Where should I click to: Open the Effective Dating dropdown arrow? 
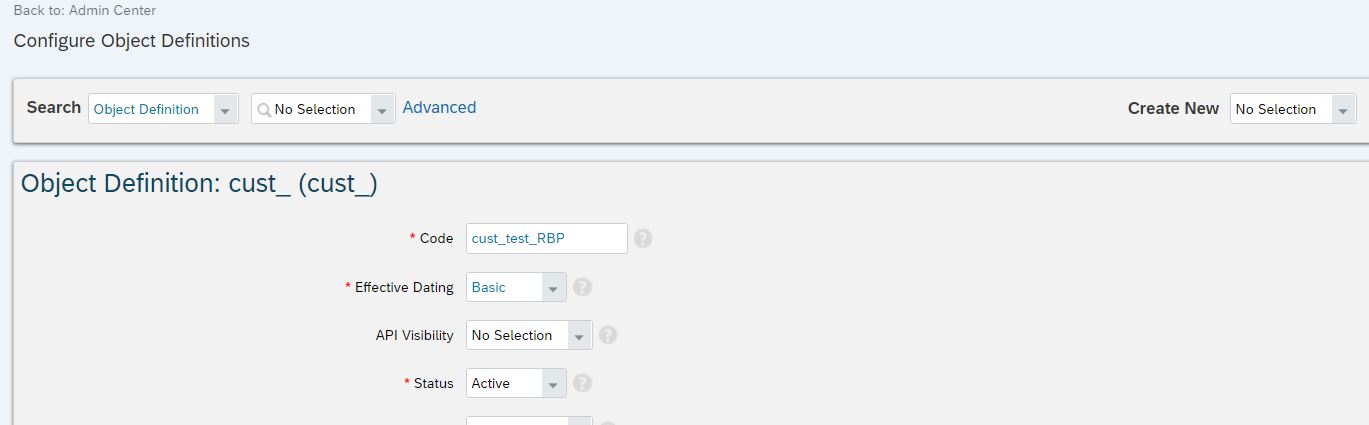553,288
